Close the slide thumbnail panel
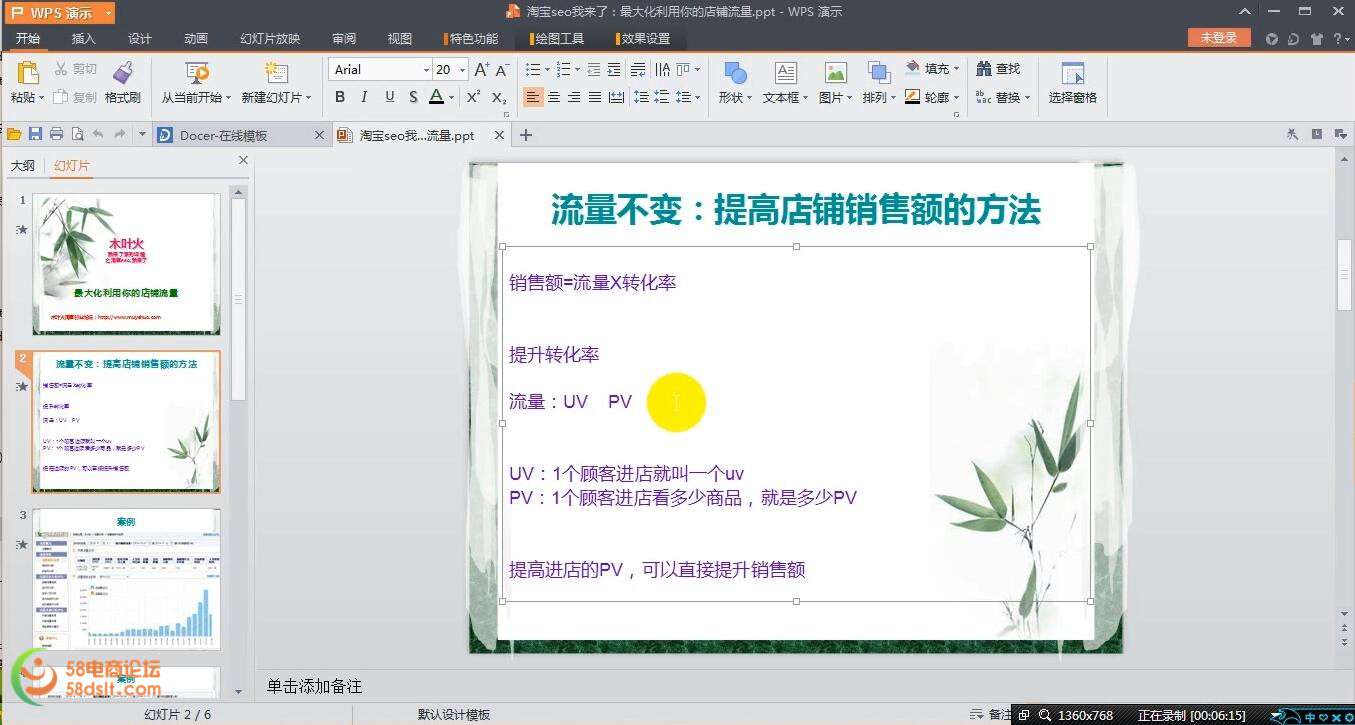The image size is (1355, 725). click(243, 160)
